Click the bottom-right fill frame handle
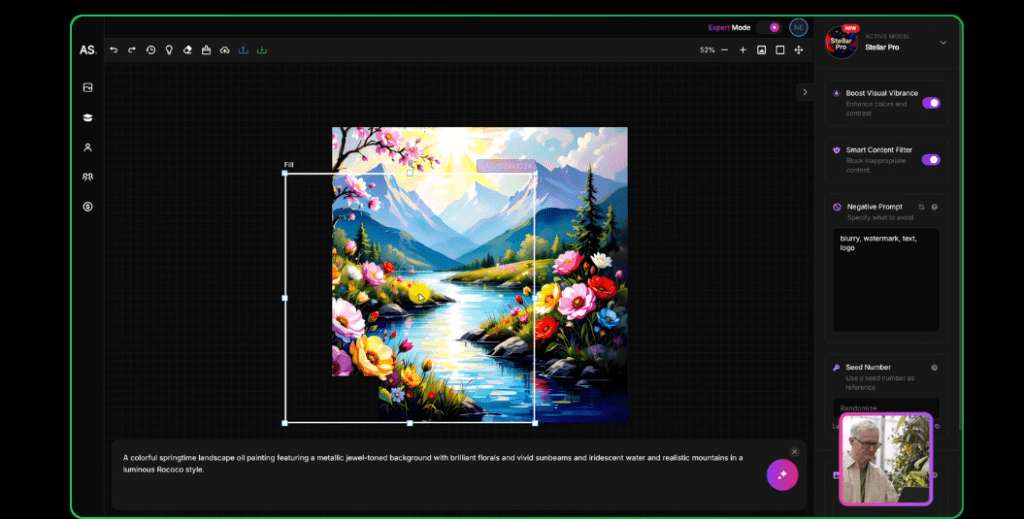Viewport: 1024px width, 519px height. [x=536, y=423]
